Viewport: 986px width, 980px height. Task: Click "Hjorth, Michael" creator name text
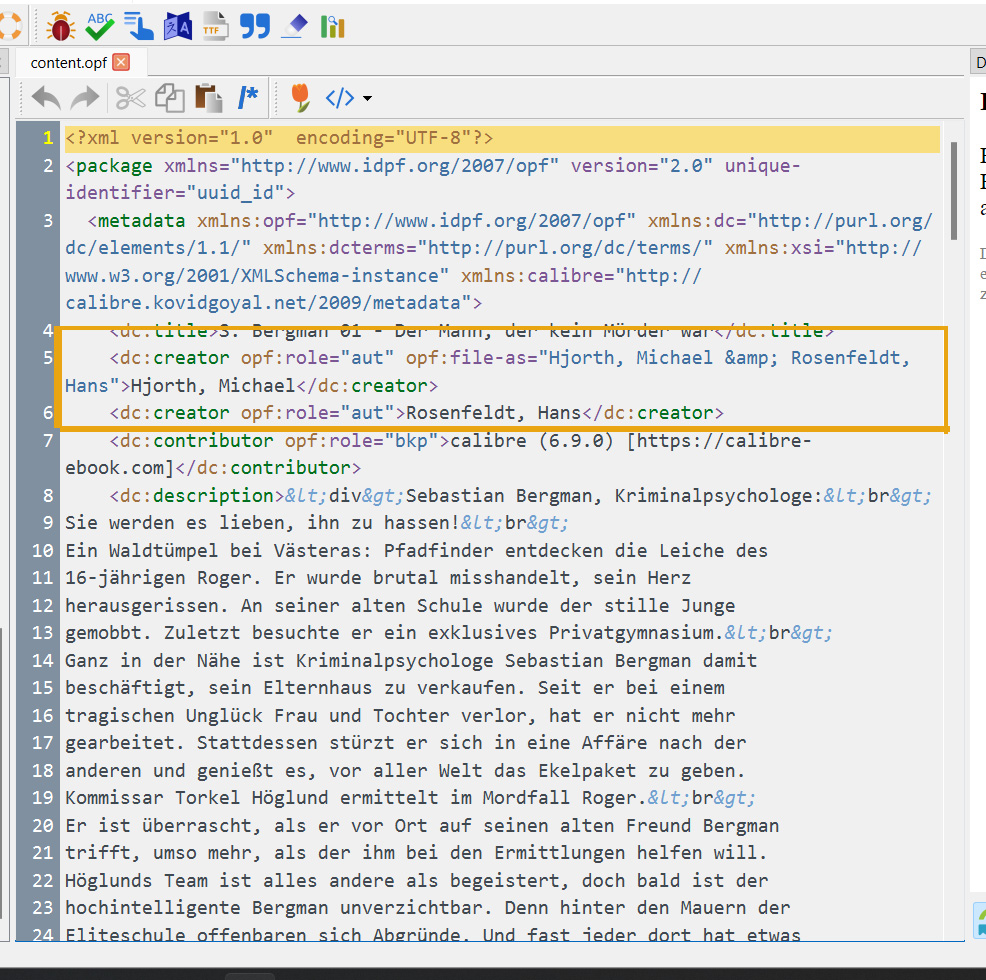213,386
